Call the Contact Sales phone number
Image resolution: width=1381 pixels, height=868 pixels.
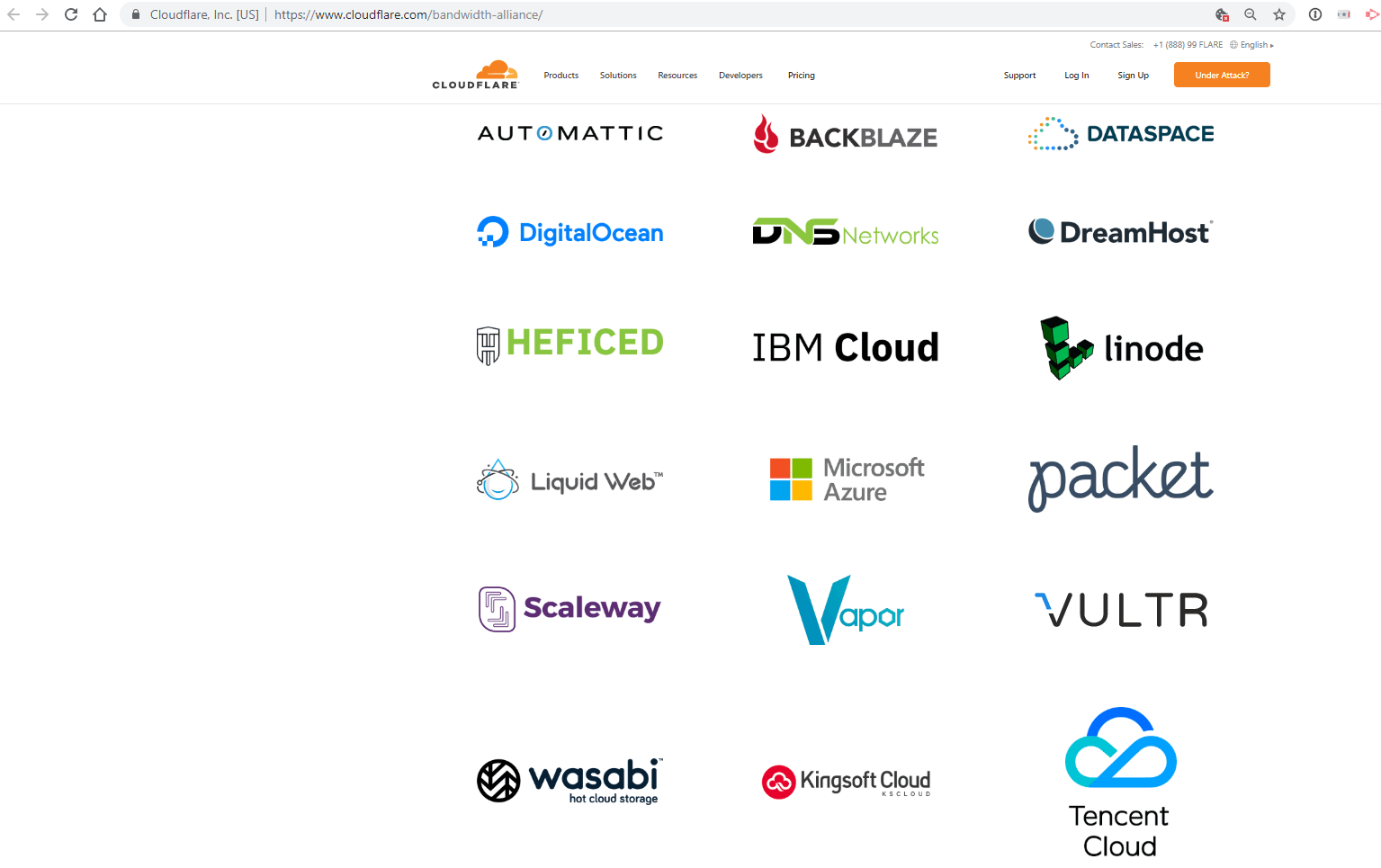coord(1188,44)
